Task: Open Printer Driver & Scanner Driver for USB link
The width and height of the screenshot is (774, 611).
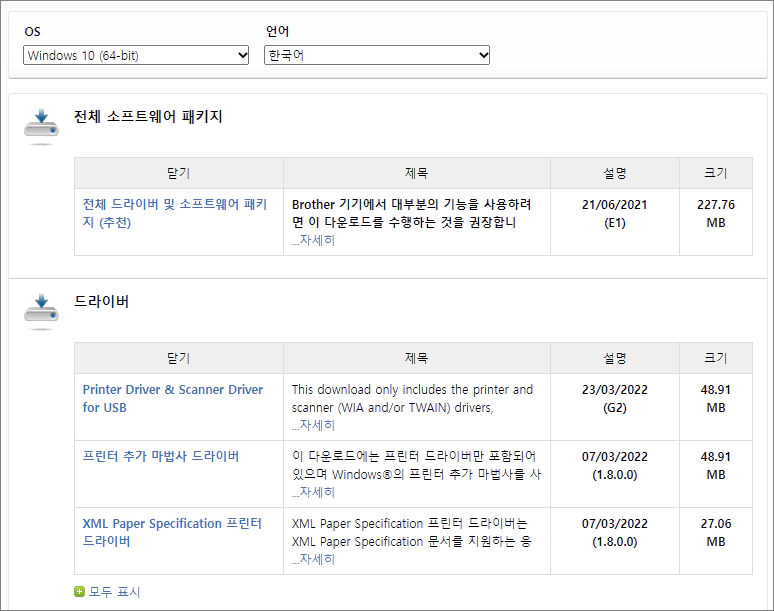Action: click(173, 398)
